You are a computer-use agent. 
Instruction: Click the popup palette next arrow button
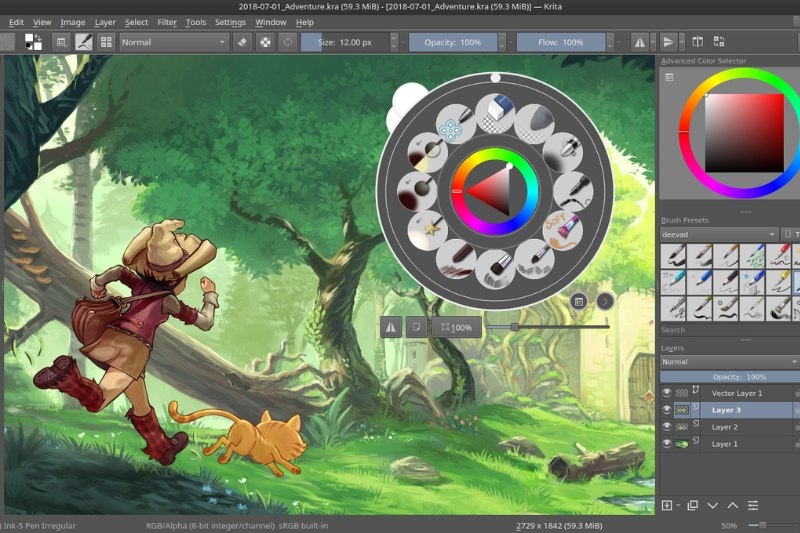coord(605,302)
